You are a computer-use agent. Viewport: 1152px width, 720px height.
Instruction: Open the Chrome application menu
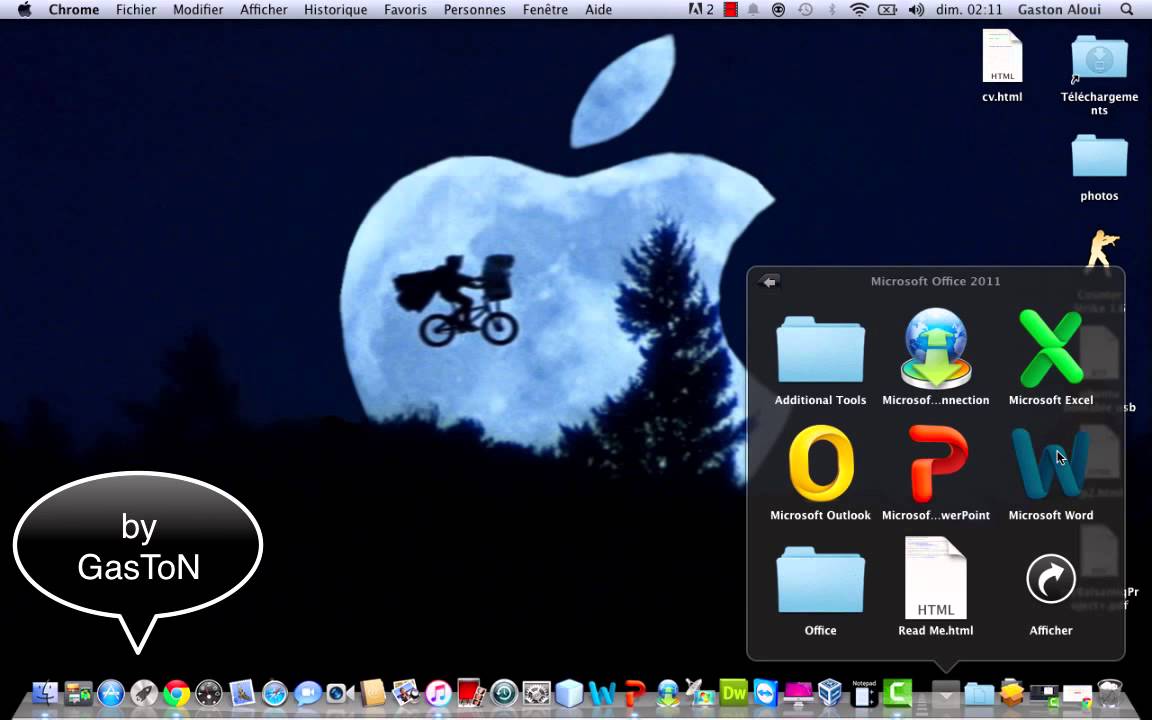point(73,10)
